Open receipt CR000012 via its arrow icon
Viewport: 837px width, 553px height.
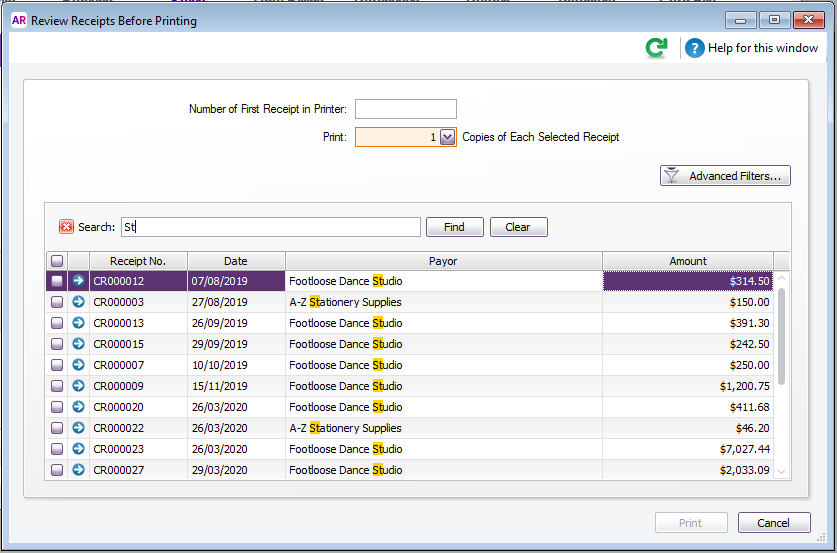(78, 281)
